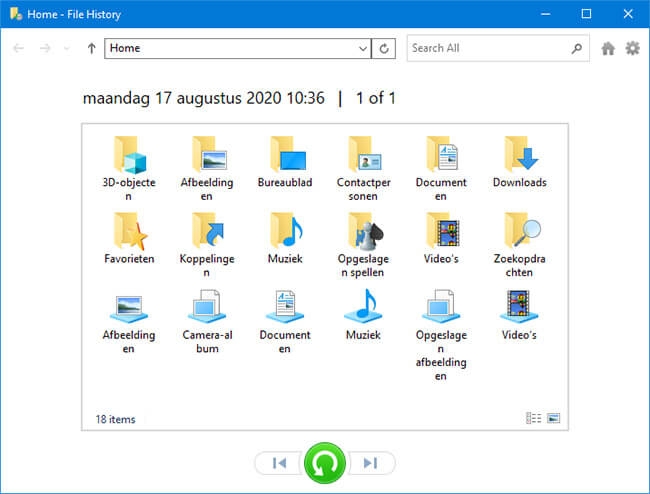
Task: Open the Documenten library icon
Action: click(285, 321)
